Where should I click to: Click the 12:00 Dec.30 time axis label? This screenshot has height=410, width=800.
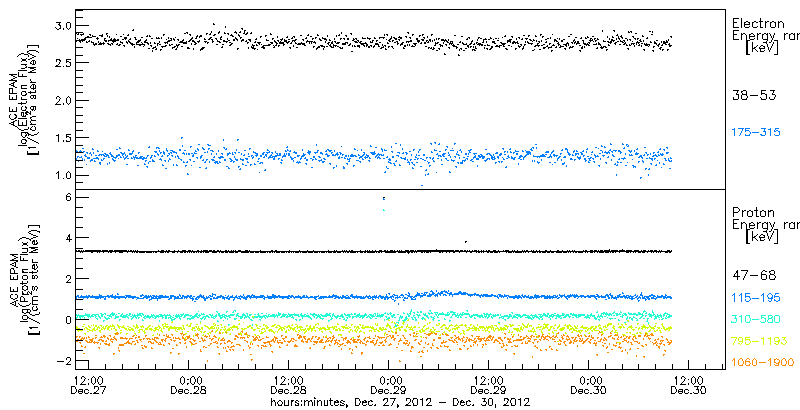pos(689,385)
